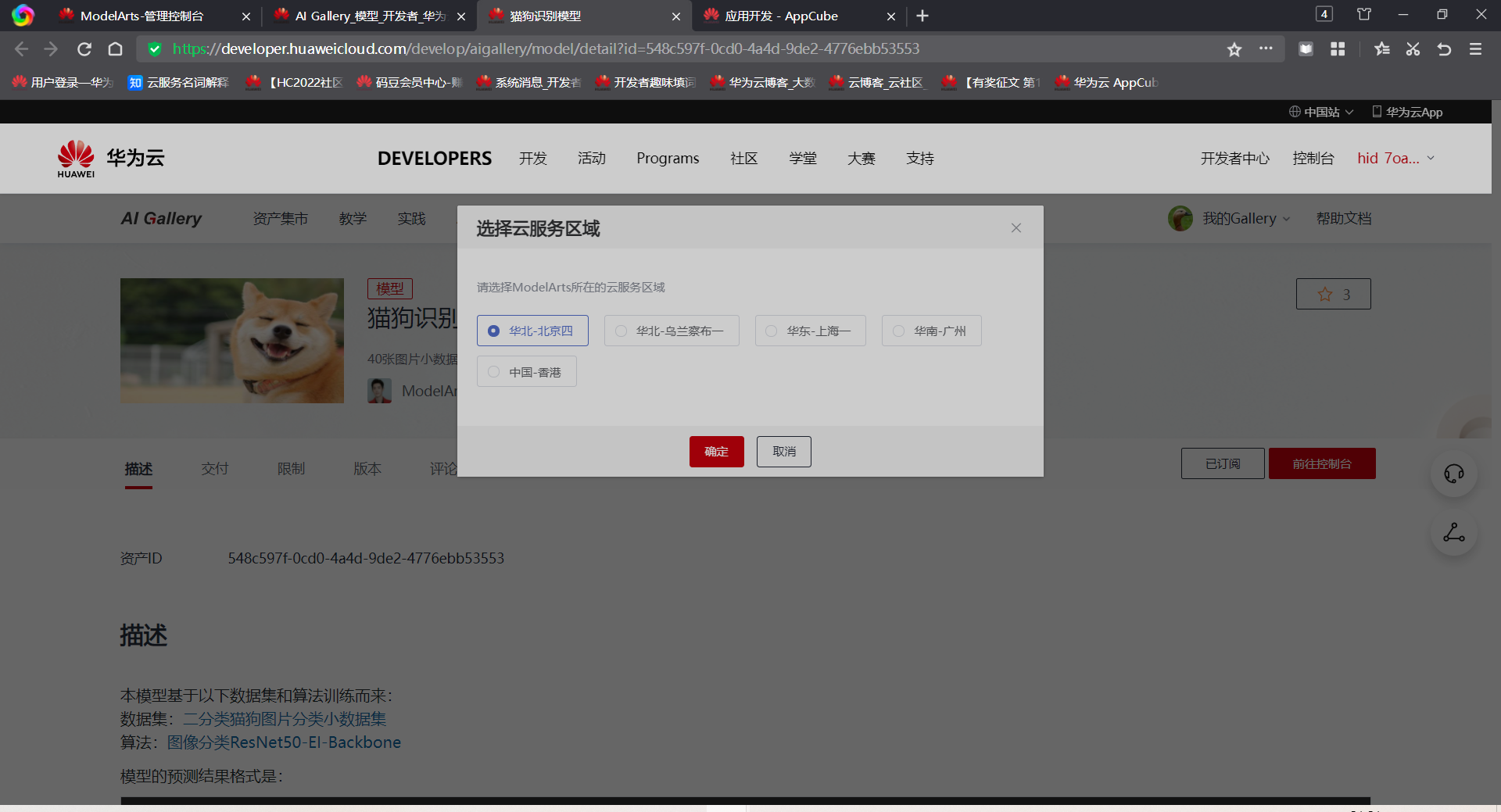This screenshot has height=812, width=1501.
Task: Open the 活动 navigation menu
Action: (x=592, y=159)
